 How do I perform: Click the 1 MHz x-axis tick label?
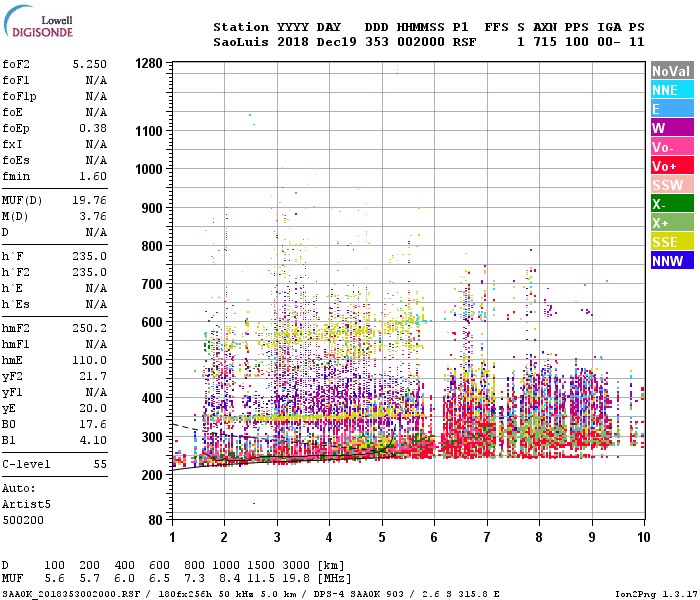tap(172, 537)
